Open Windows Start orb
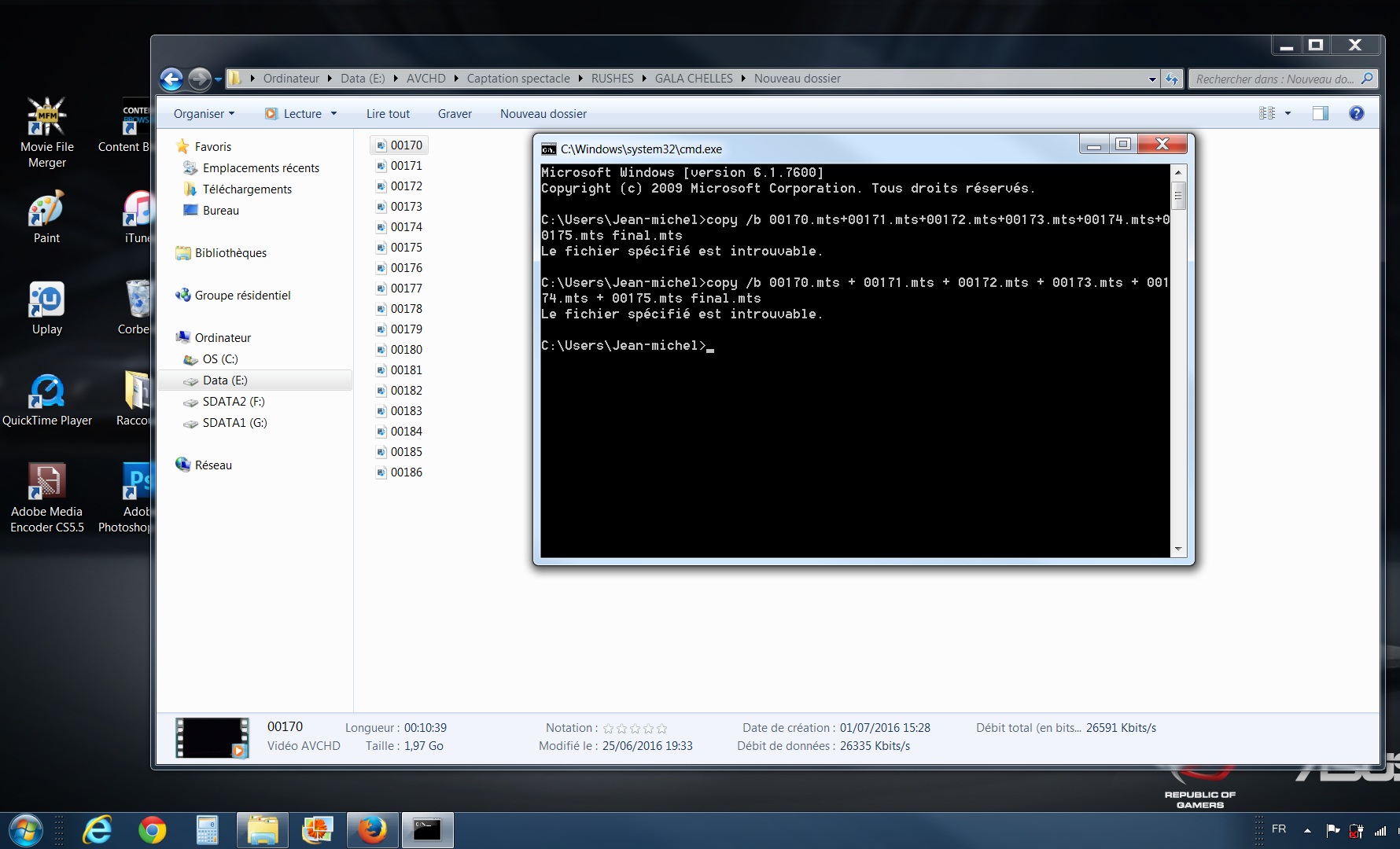The width and height of the screenshot is (1400, 849). (x=24, y=830)
